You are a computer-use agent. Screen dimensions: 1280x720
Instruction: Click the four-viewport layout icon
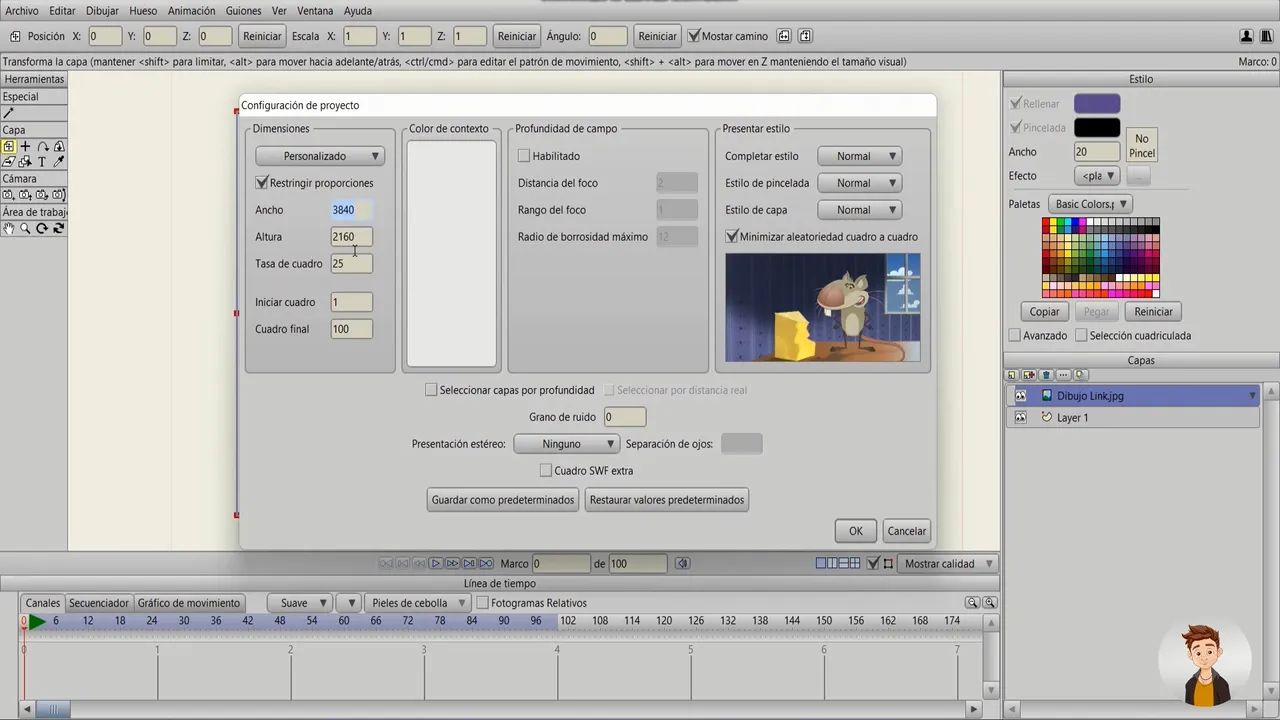click(855, 564)
